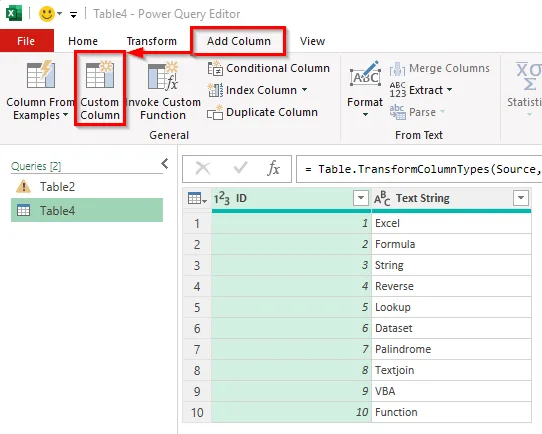Expand Column From Examples dropdown arrow
542x434 pixels.
coord(65,115)
